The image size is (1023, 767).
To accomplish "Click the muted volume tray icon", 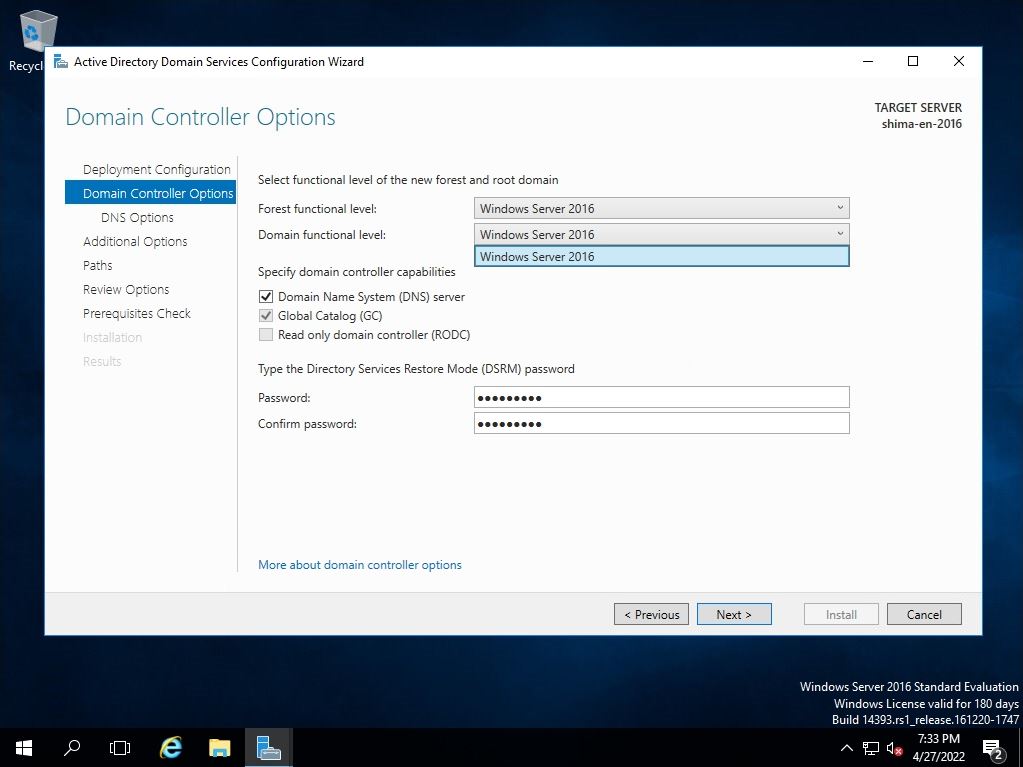I will pos(894,748).
